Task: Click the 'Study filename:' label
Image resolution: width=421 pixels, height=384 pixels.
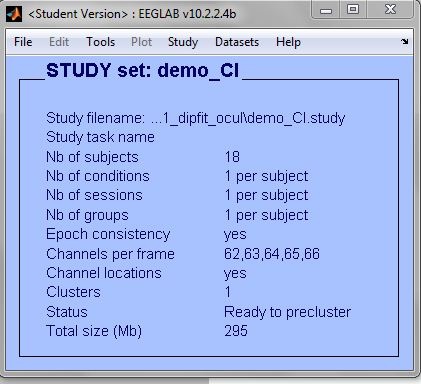Action: point(95,118)
